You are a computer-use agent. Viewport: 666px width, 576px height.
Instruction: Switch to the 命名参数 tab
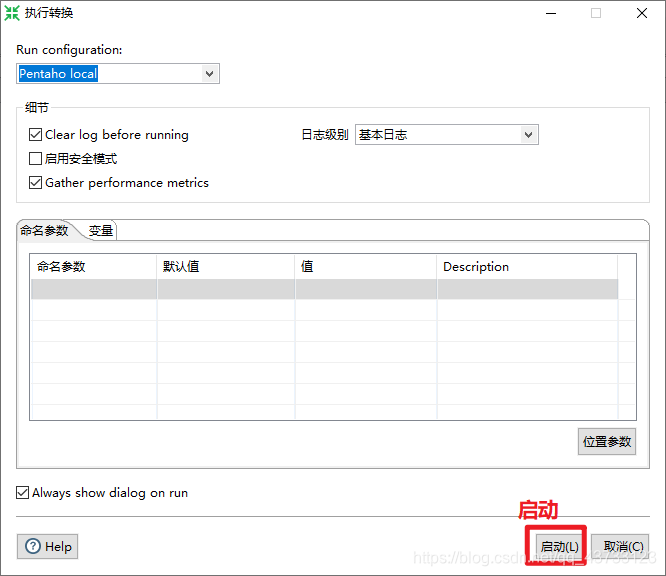tap(44, 231)
